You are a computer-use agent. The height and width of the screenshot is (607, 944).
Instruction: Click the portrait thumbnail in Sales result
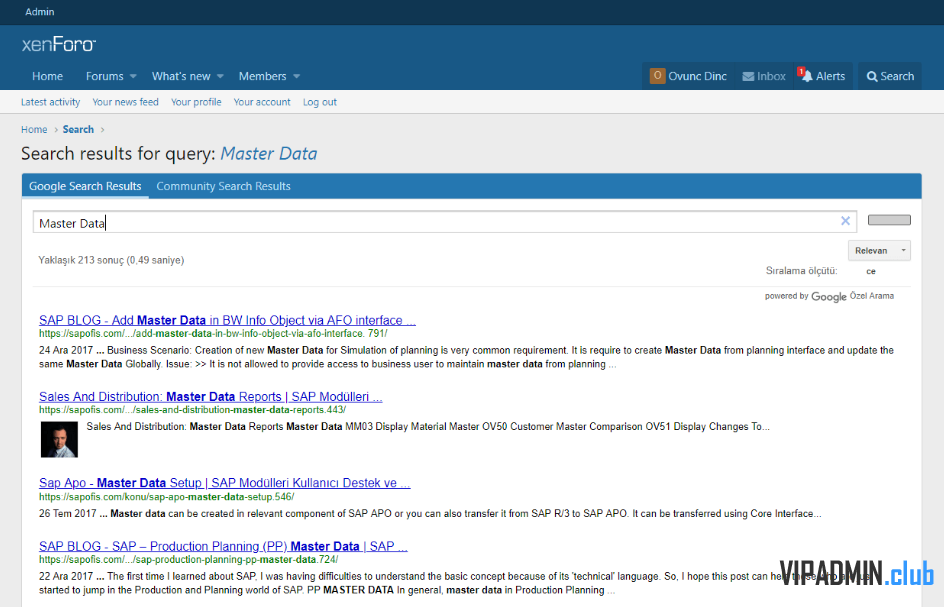click(x=59, y=440)
